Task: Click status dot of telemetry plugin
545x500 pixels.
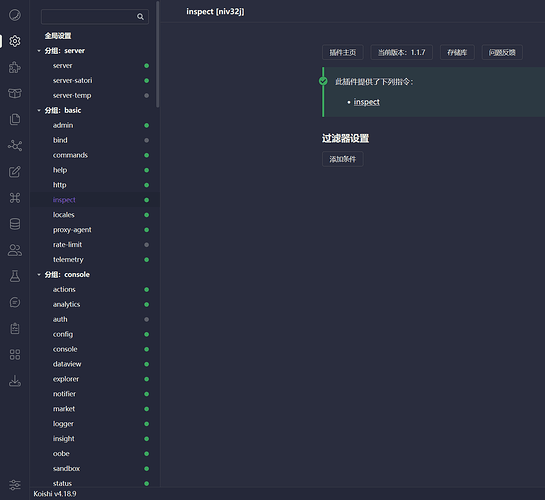Action: [x=146, y=260]
